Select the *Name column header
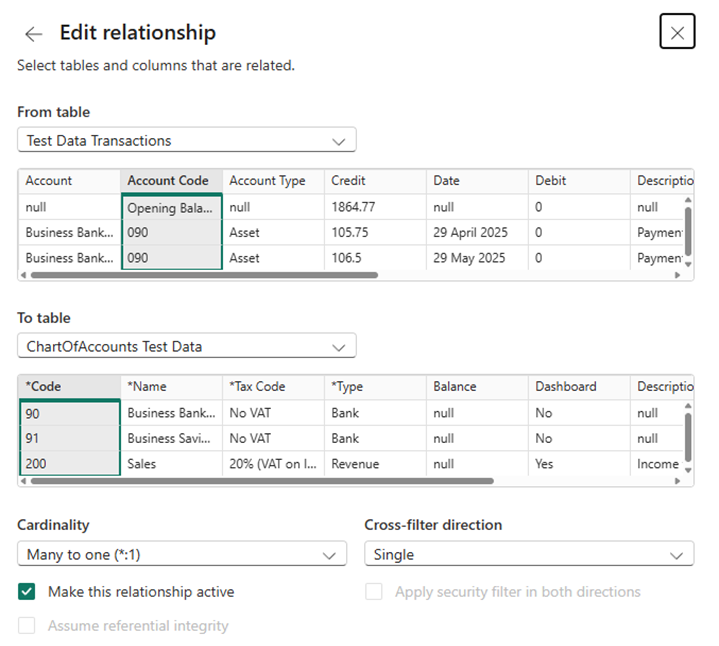Viewport: 719px width, 646px height. 170,387
